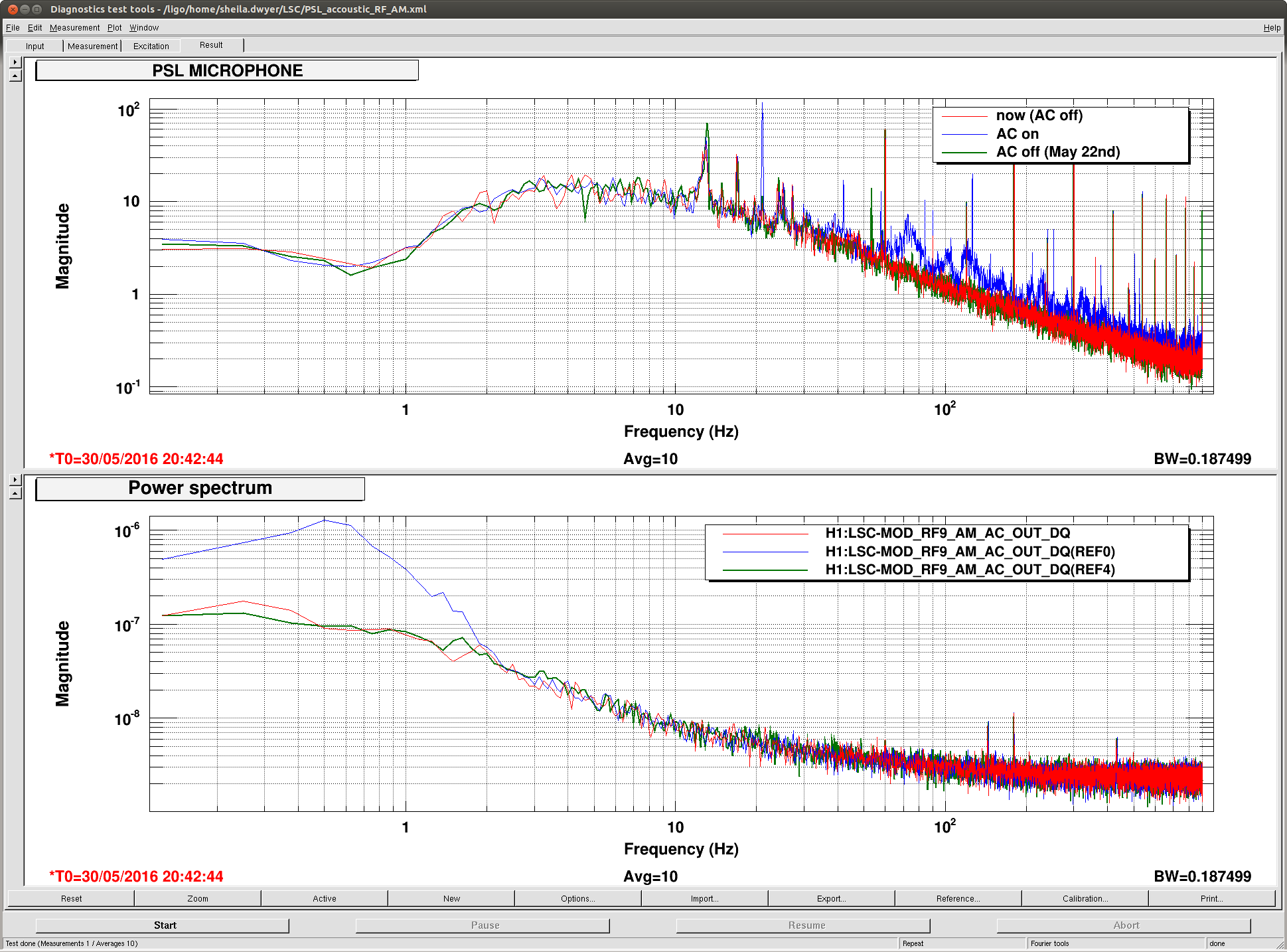Screen dimensions: 1287x952
Task: Click the up-arrow icon beside PSL MICROPHONE plot
Action: pyautogui.click(x=15, y=76)
